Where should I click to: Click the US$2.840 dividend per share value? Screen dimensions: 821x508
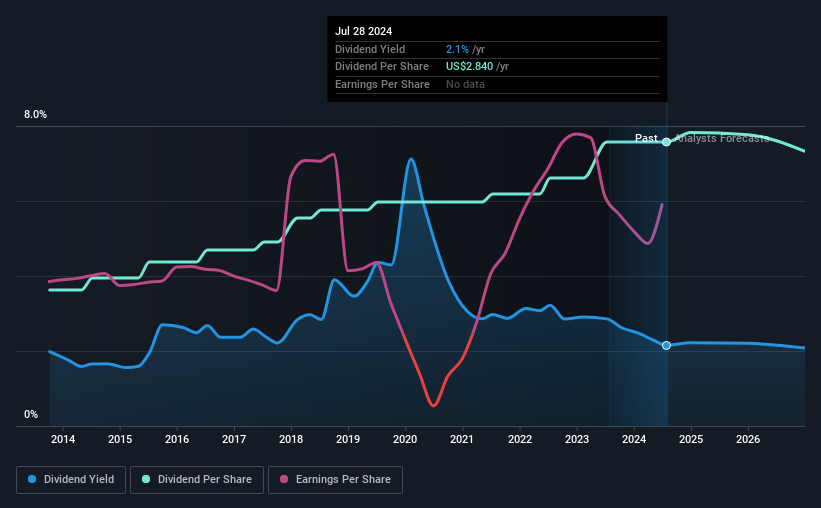coord(469,67)
